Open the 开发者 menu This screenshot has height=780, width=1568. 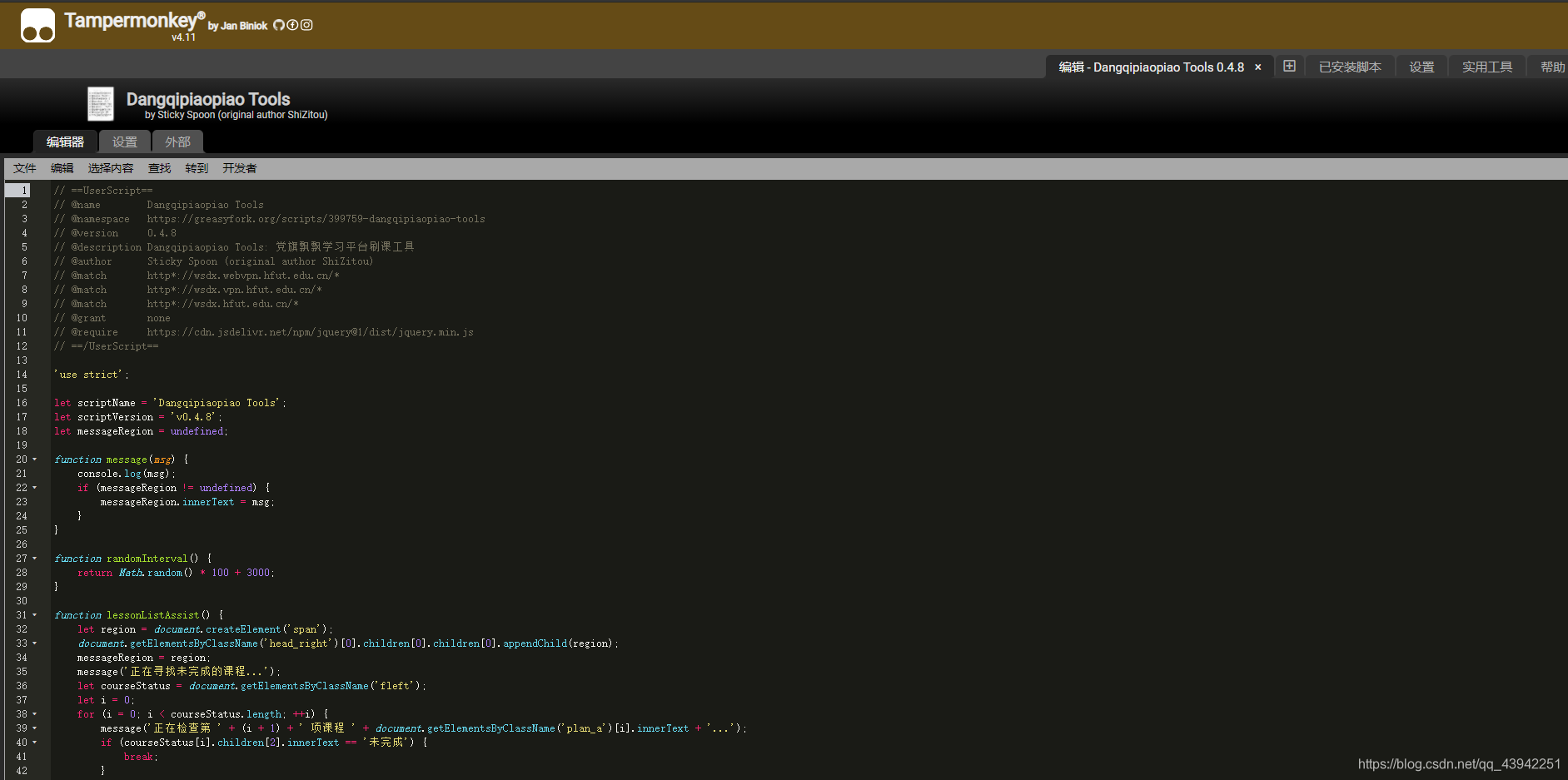click(239, 168)
